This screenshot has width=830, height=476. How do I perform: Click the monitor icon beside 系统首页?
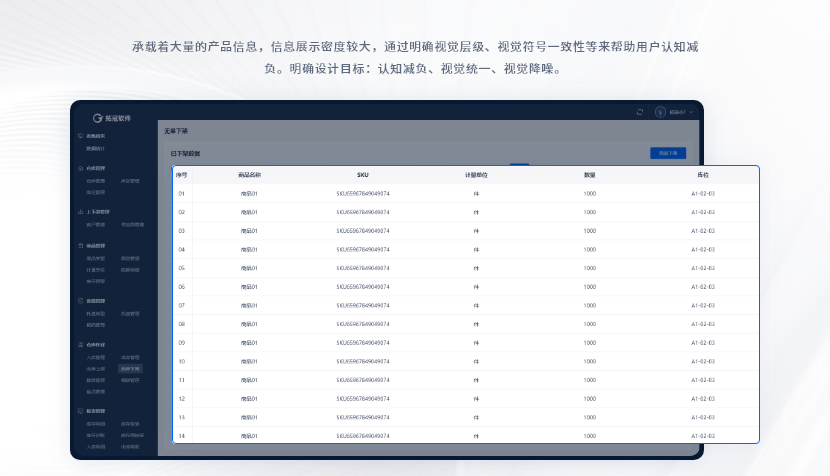click(80, 136)
